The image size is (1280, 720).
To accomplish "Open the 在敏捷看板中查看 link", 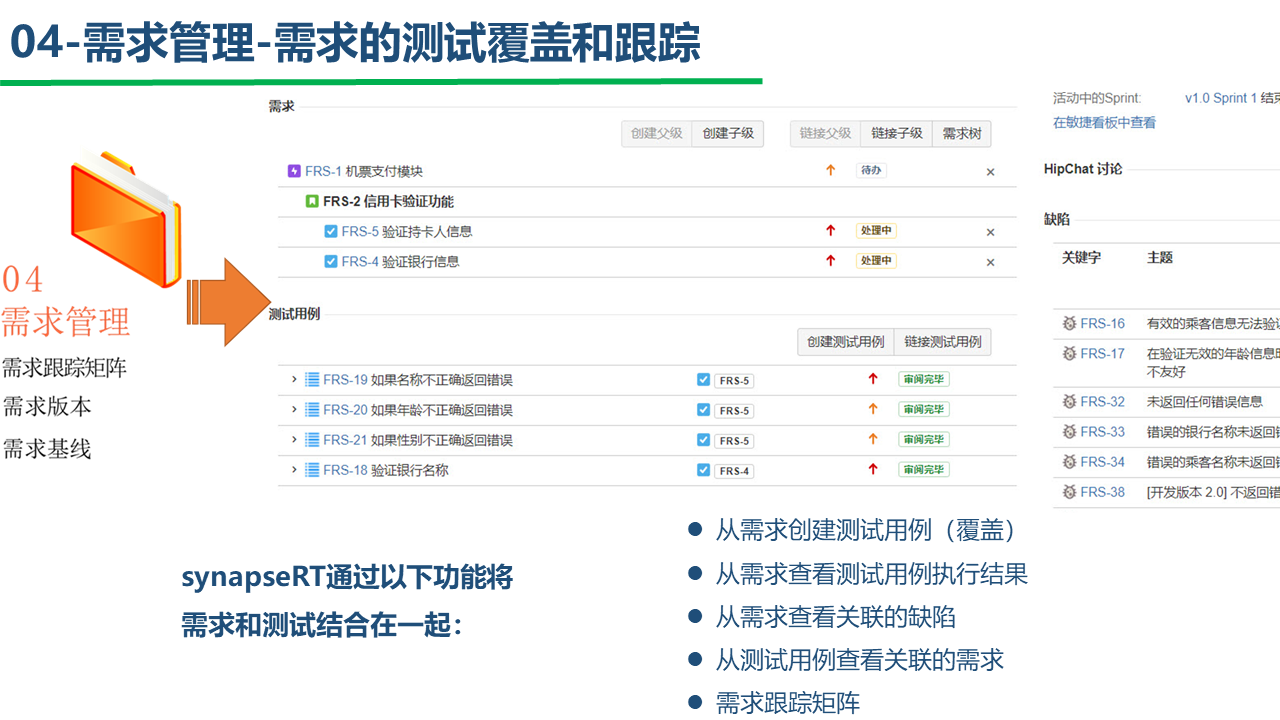I will (x=1104, y=122).
